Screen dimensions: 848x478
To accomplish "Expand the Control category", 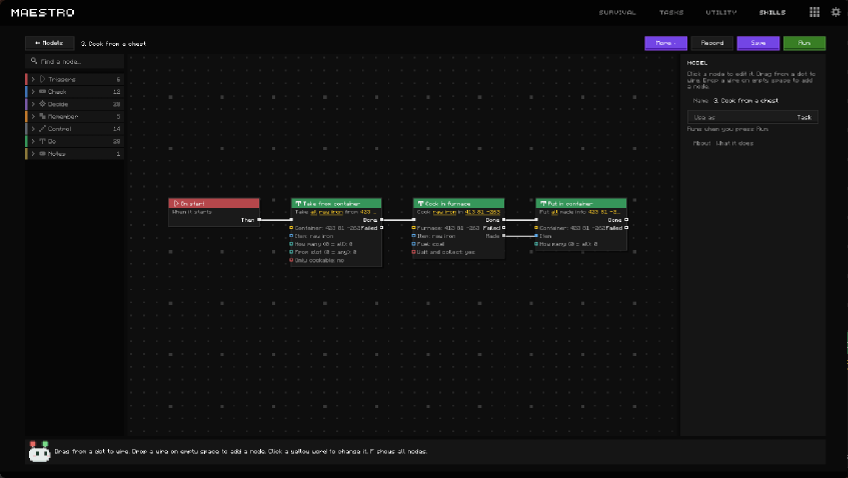I will pos(75,129).
